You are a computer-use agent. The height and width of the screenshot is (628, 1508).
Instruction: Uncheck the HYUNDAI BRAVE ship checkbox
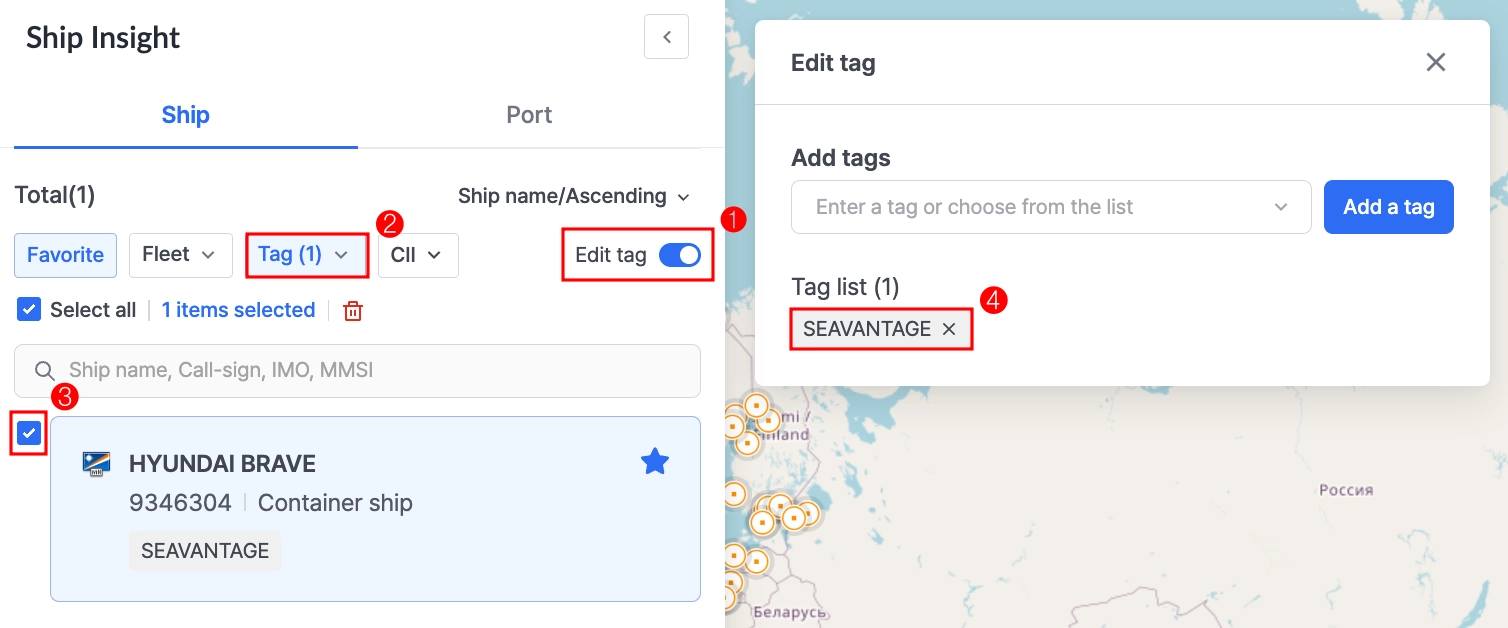[x=30, y=433]
